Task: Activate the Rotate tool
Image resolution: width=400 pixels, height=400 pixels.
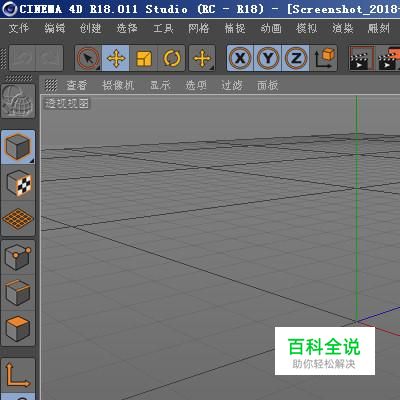Action: click(171, 58)
